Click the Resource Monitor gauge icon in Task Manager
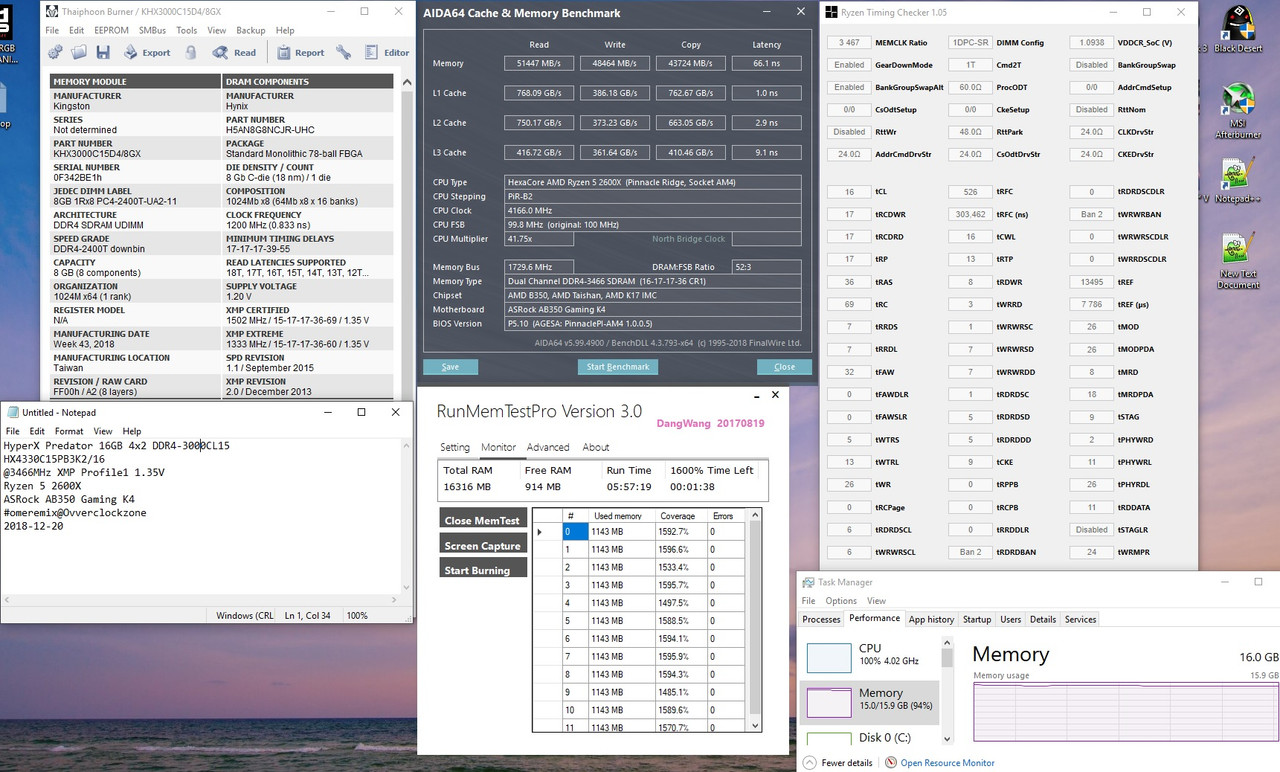This screenshot has height=772, width=1280. [891, 762]
